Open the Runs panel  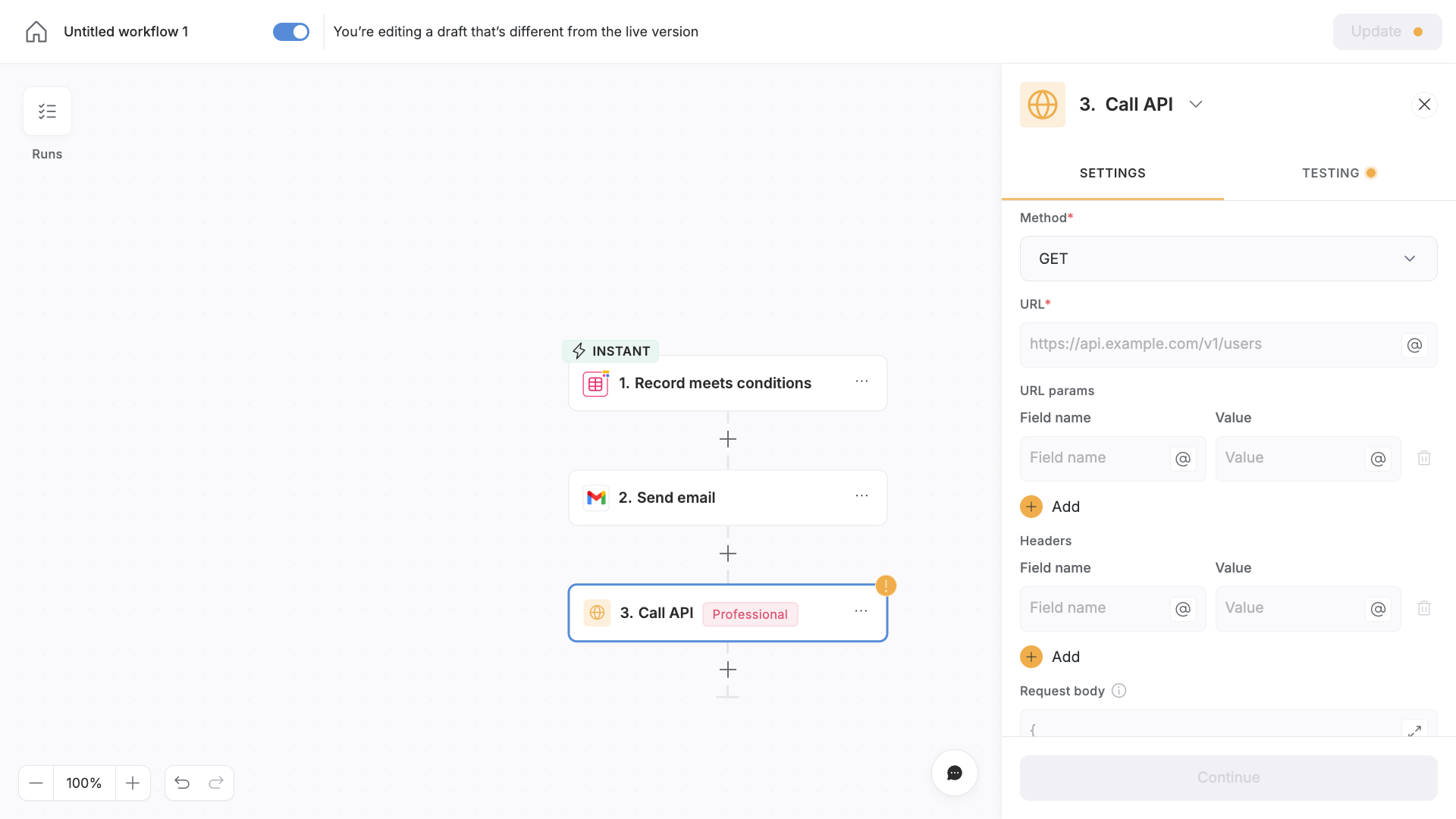[47, 111]
